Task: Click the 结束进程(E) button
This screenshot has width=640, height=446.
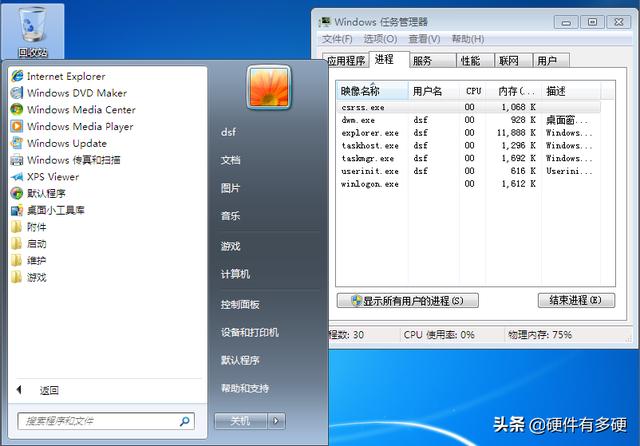Action: pos(576,300)
